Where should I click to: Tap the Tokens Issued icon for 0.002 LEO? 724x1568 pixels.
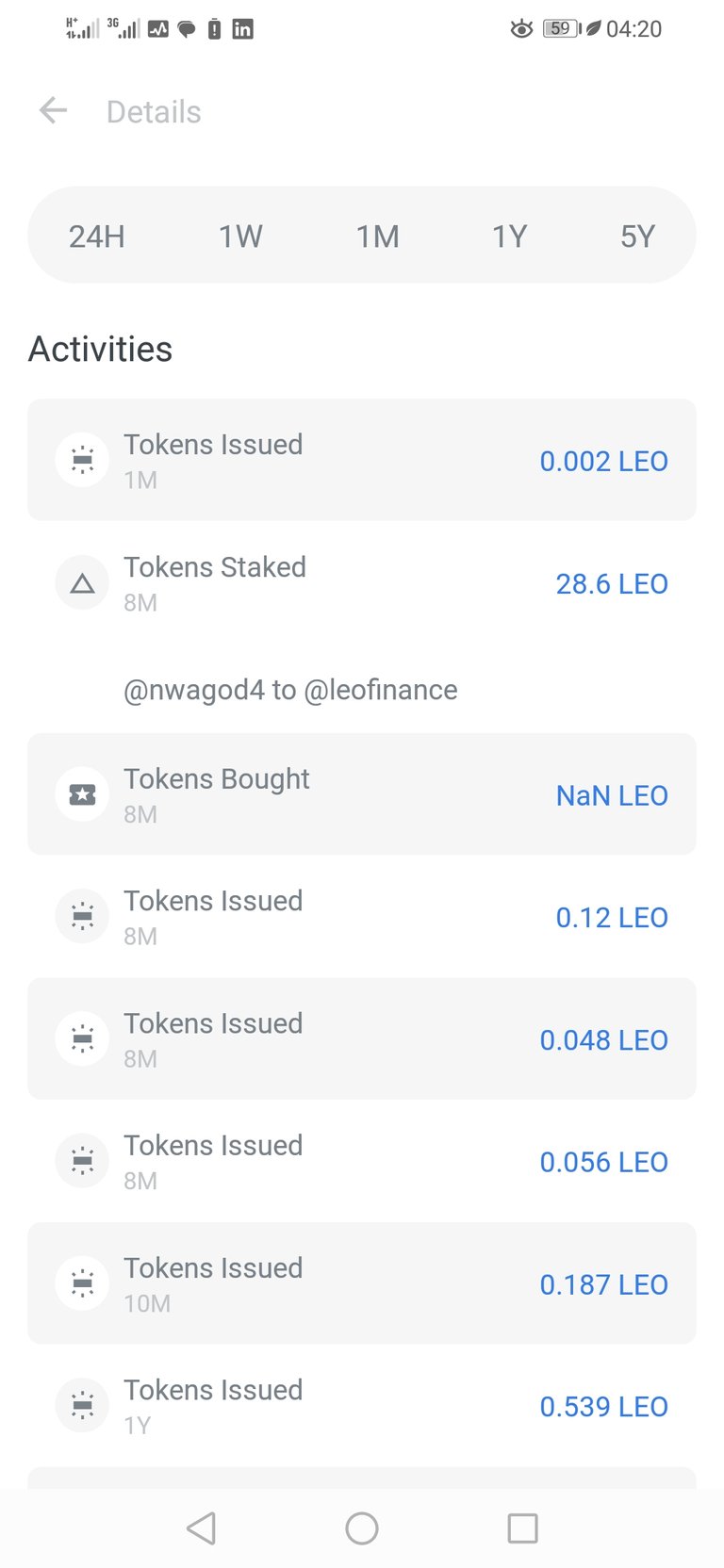(x=83, y=460)
